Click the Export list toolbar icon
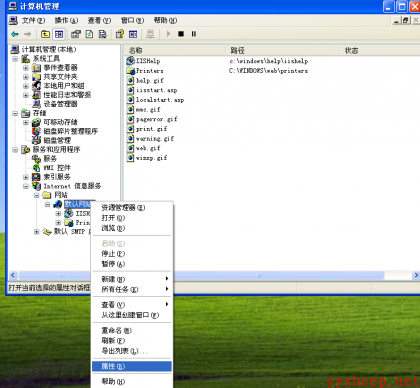Screen dimensions: 420x388 (103, 34)
